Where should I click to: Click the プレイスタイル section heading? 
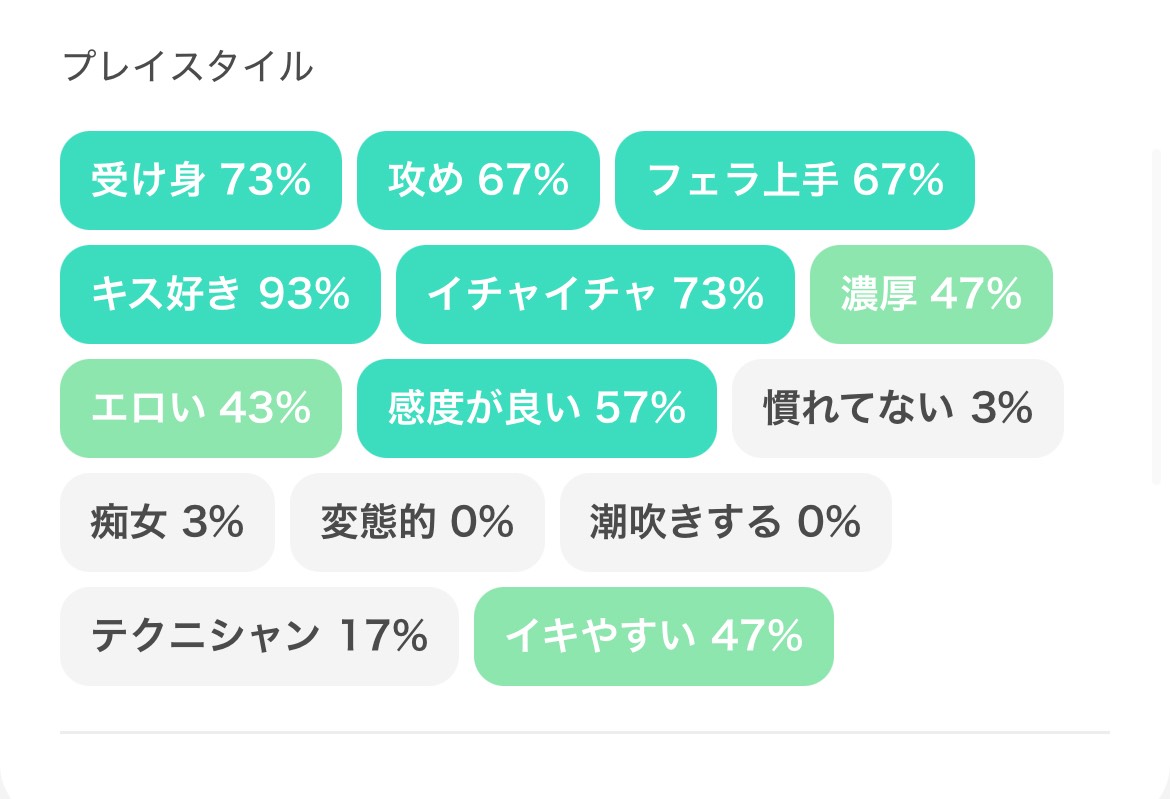pyautogui.click(x=187, y=67)
